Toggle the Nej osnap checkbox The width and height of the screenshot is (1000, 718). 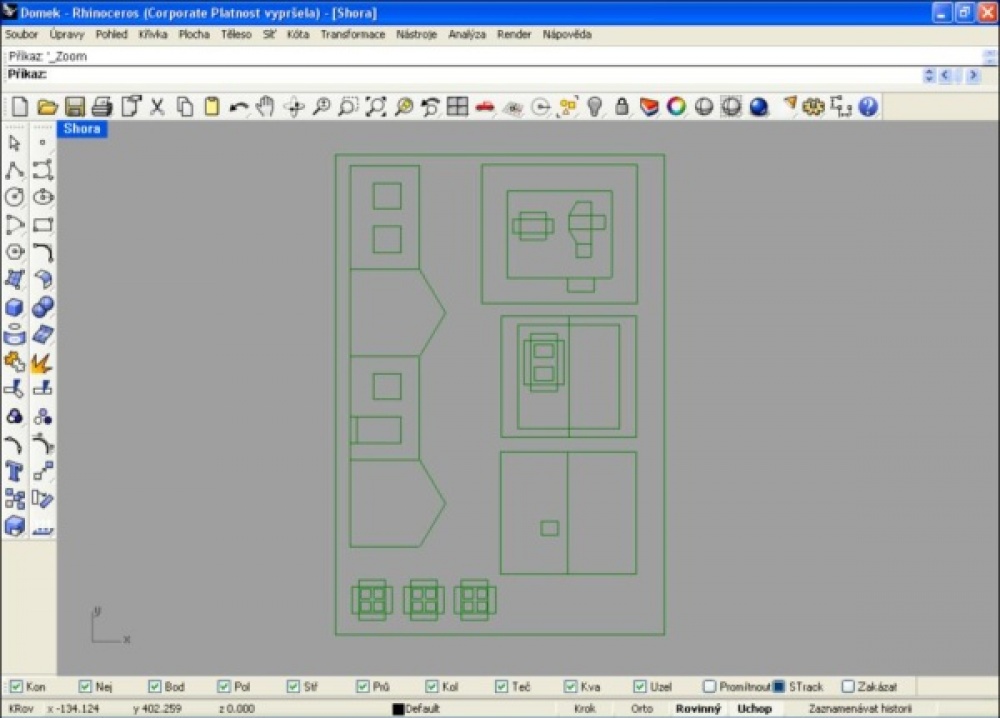click(x=85, y=687)
